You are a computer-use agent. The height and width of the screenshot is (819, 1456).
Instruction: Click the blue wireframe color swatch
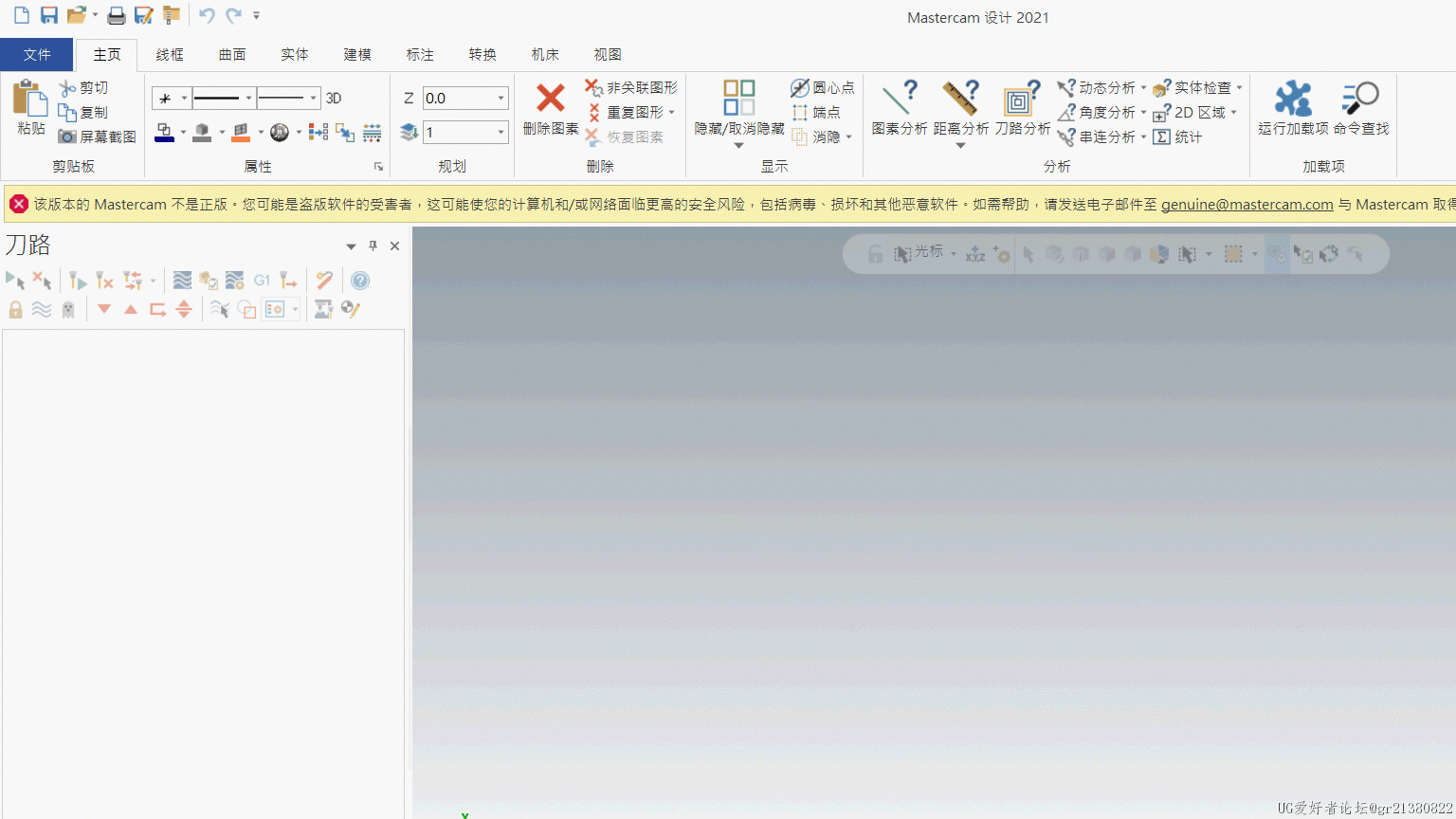click(x=164, y=133)
